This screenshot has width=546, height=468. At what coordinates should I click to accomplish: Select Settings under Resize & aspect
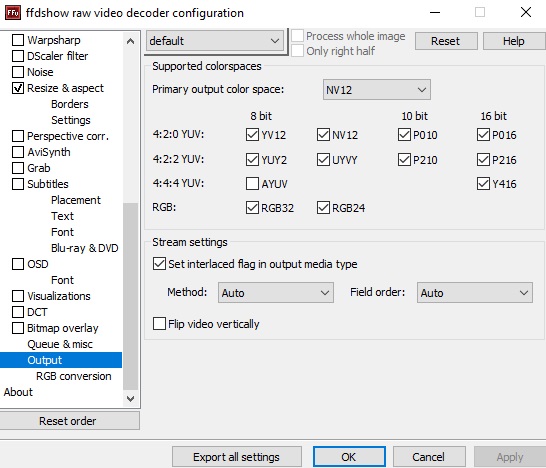pos(71,120)
